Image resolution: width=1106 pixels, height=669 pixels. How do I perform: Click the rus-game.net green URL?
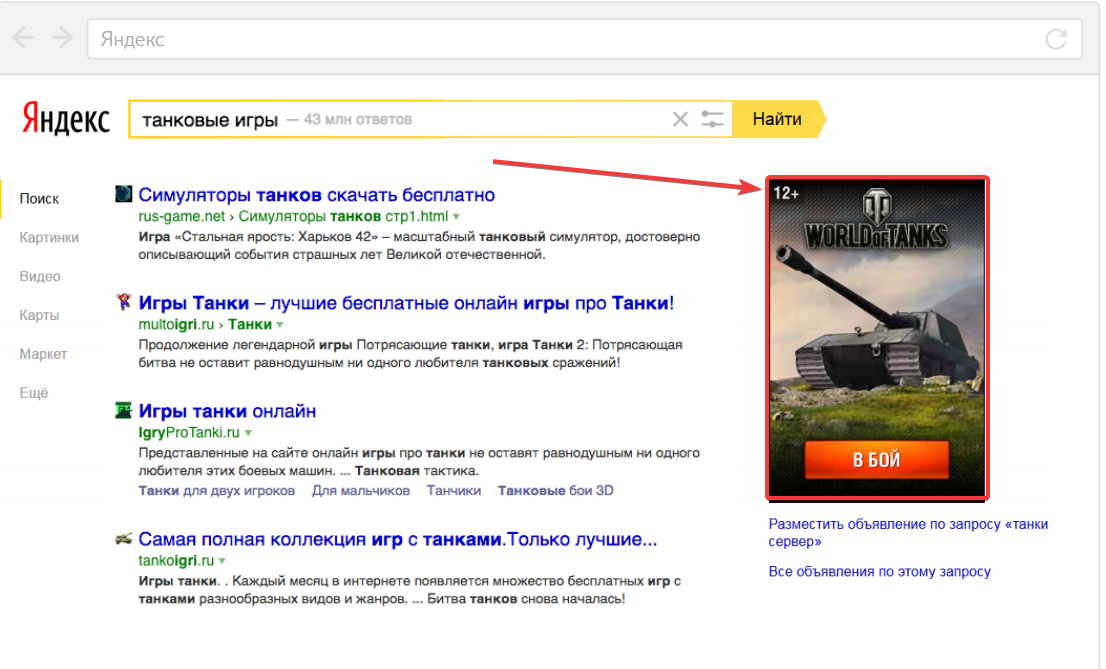point(181,217)
